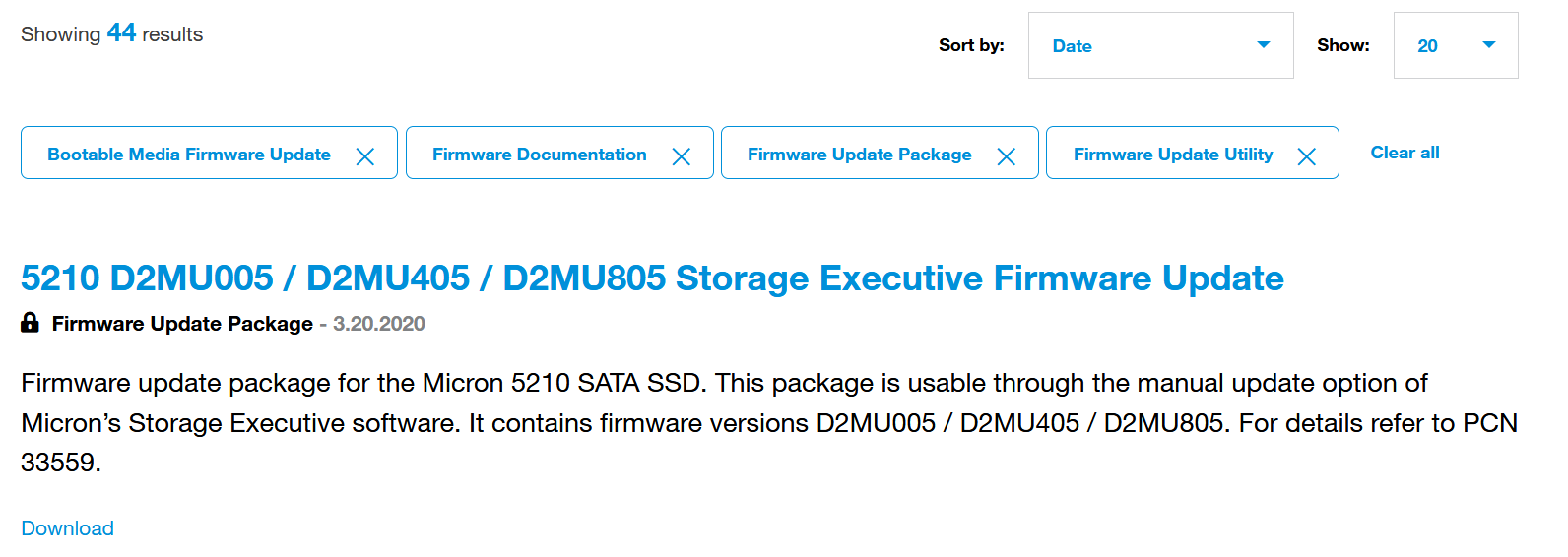
Task: Click the arrow in the Date sort box
Action: 1264,45
